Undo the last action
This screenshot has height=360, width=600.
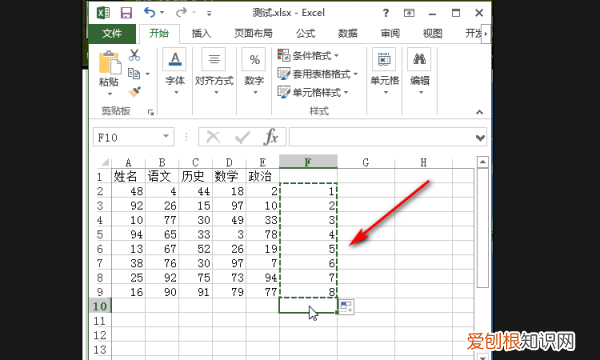point(150,13)
